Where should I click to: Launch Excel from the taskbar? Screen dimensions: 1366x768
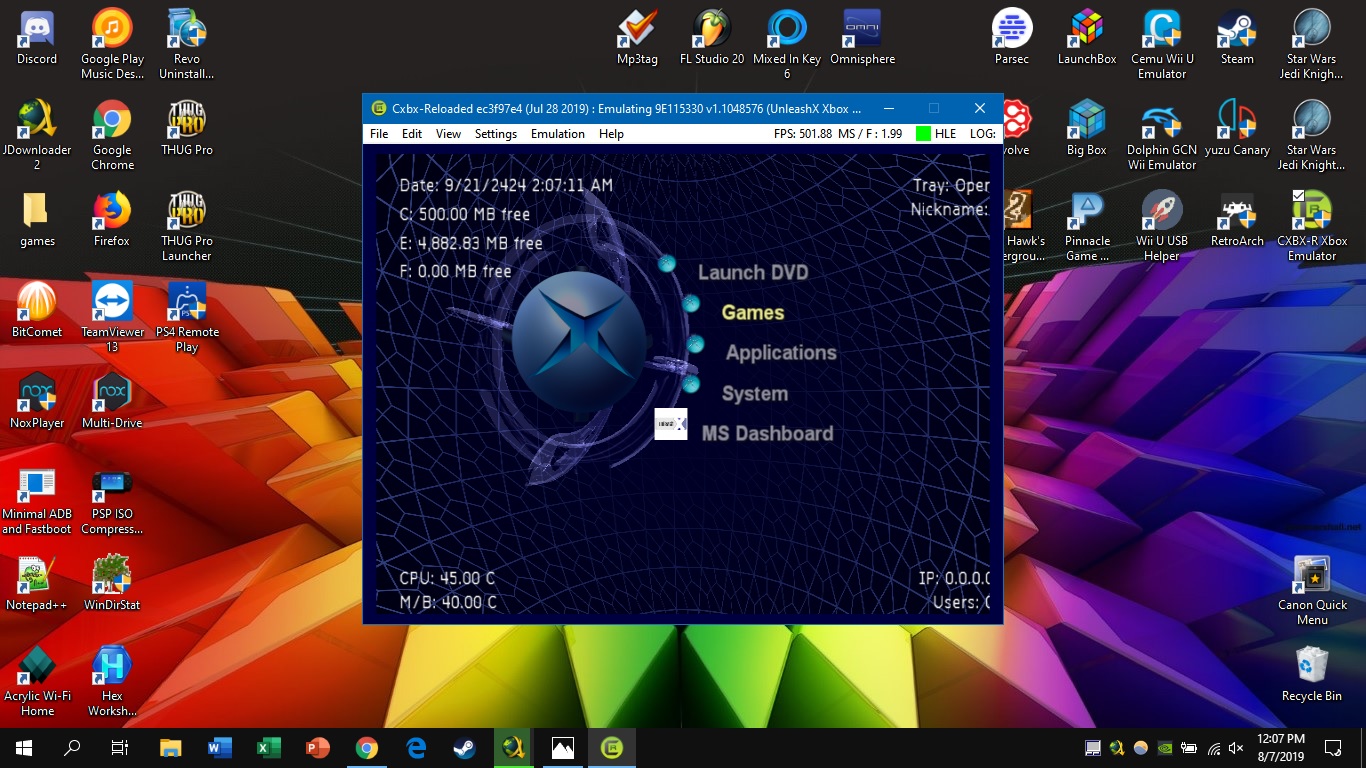coord(269,748)
